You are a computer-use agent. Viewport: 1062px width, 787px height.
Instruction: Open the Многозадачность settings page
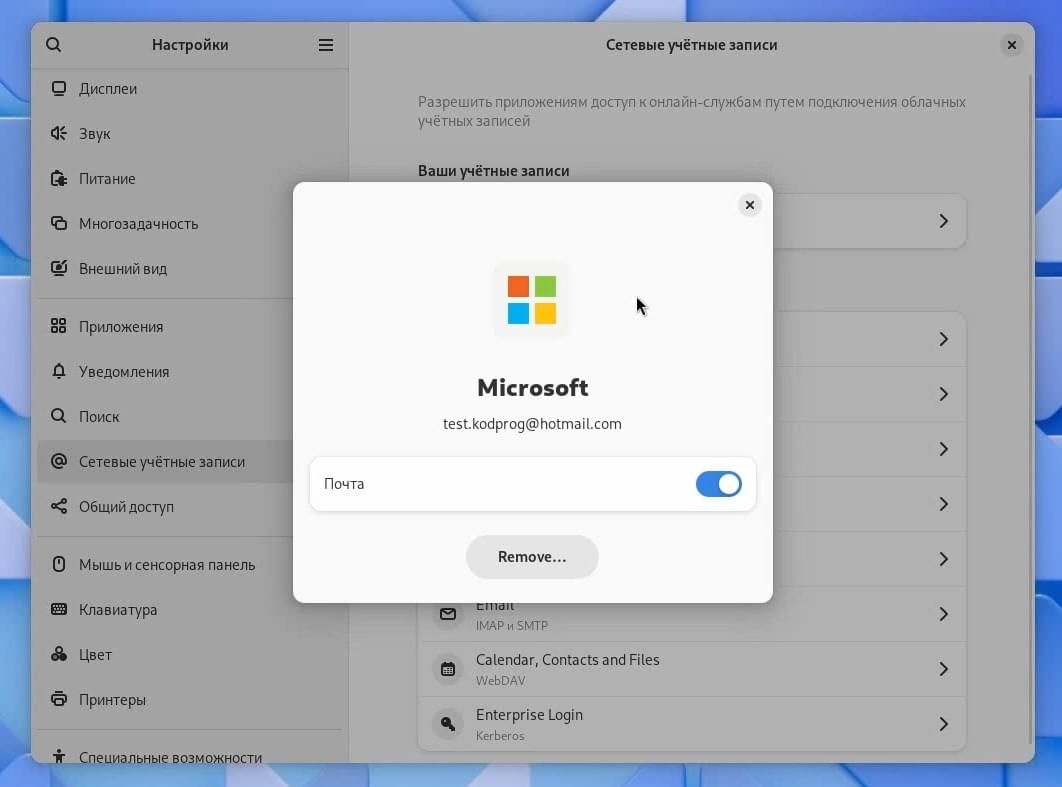point(190,223)
